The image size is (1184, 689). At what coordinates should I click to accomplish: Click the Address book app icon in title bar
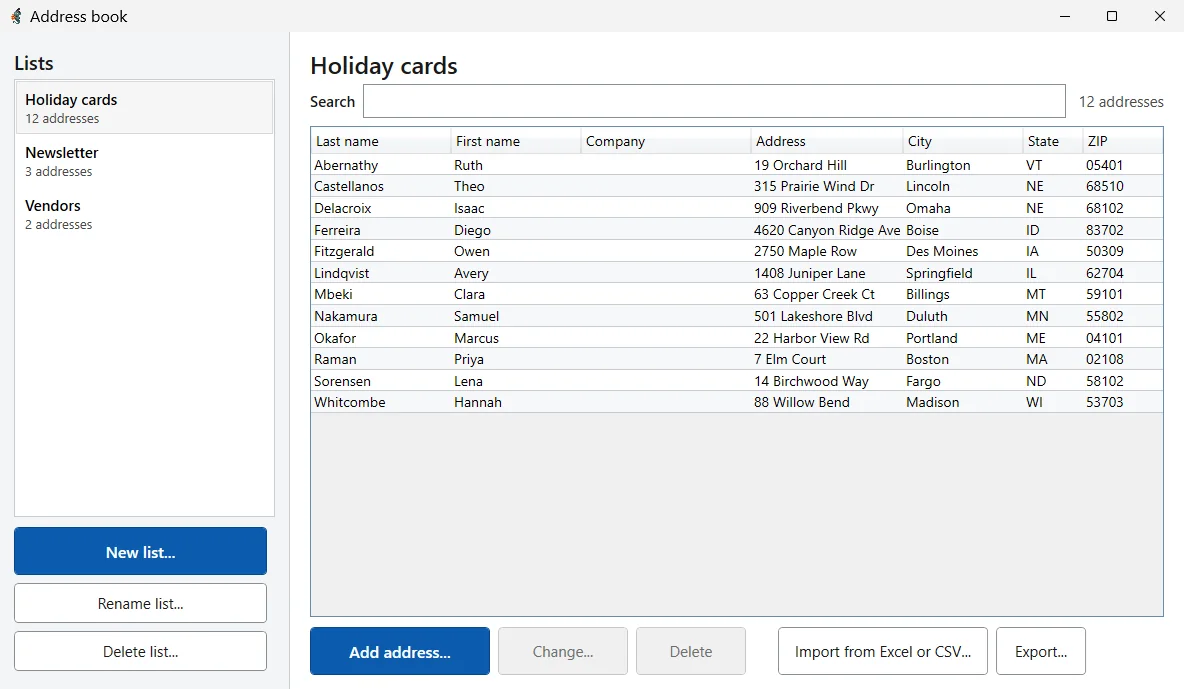pos(16,16)
